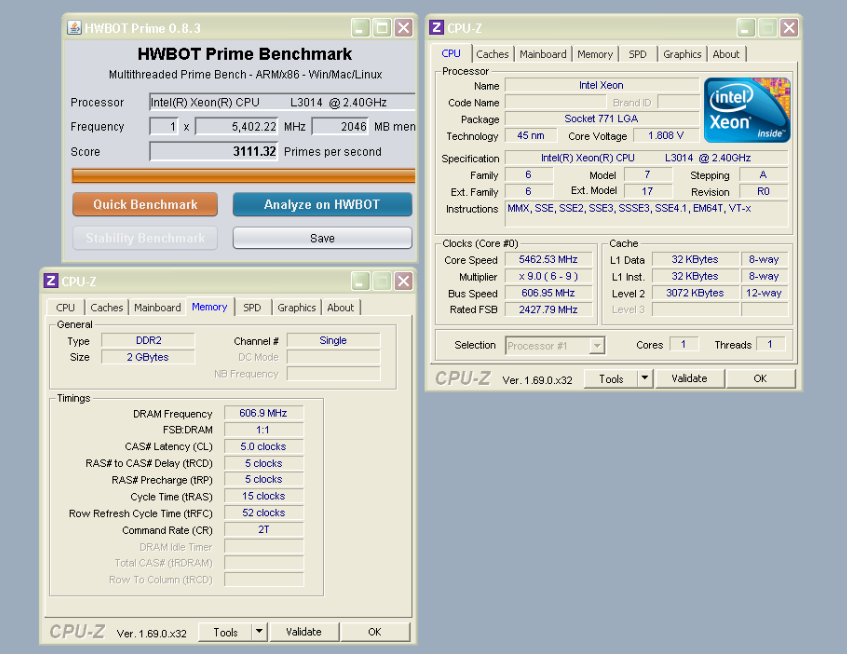
Task: Open Tools dropdown arrow in CPU-Z Memory window
Action: point(259,632)
